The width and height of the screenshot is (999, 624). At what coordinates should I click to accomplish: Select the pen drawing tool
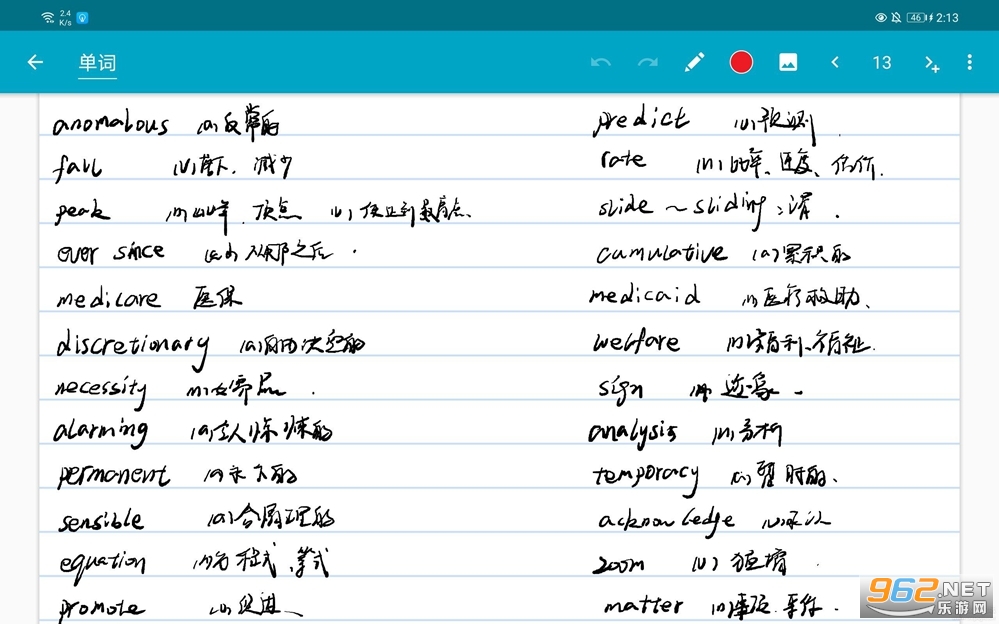click(x=694, y=62)
